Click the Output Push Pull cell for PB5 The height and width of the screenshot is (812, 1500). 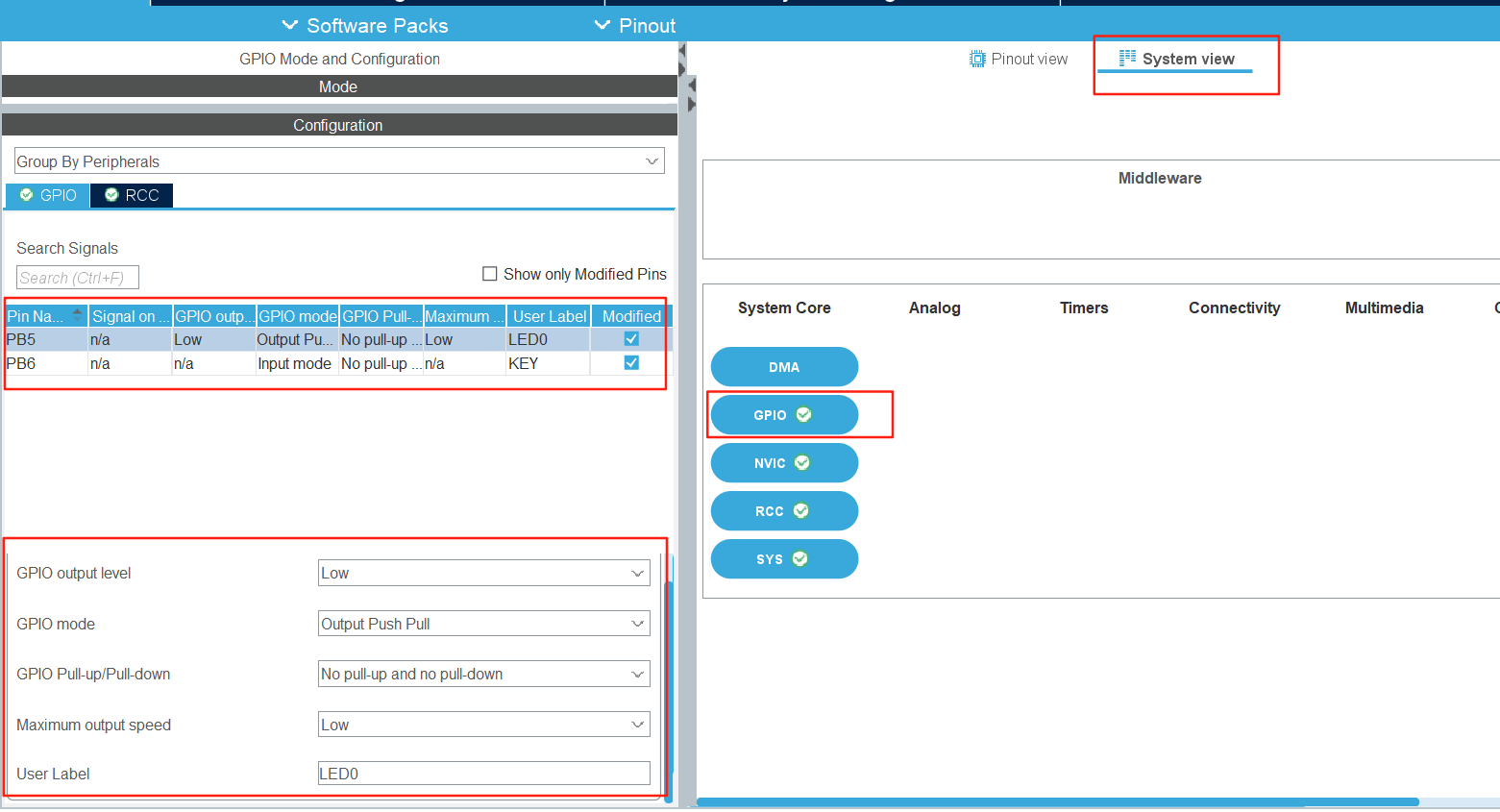click(x=297, y=339)
